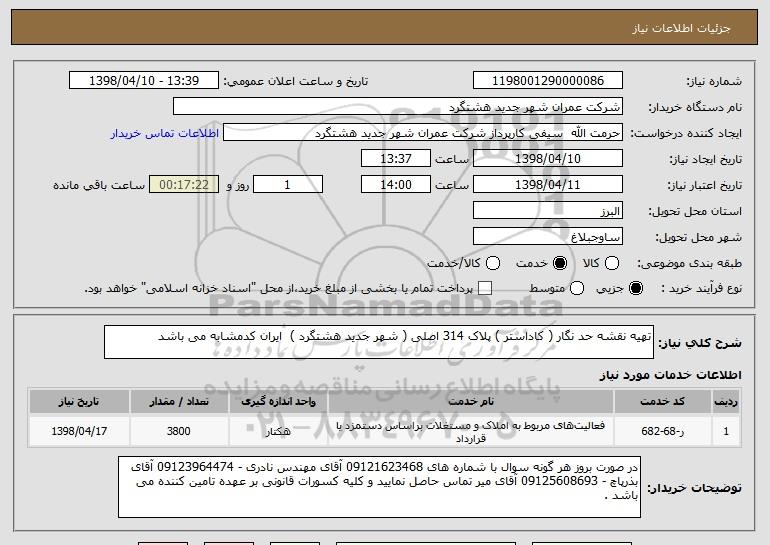Select the جزیی purchase type radio

tap(635, 288)
